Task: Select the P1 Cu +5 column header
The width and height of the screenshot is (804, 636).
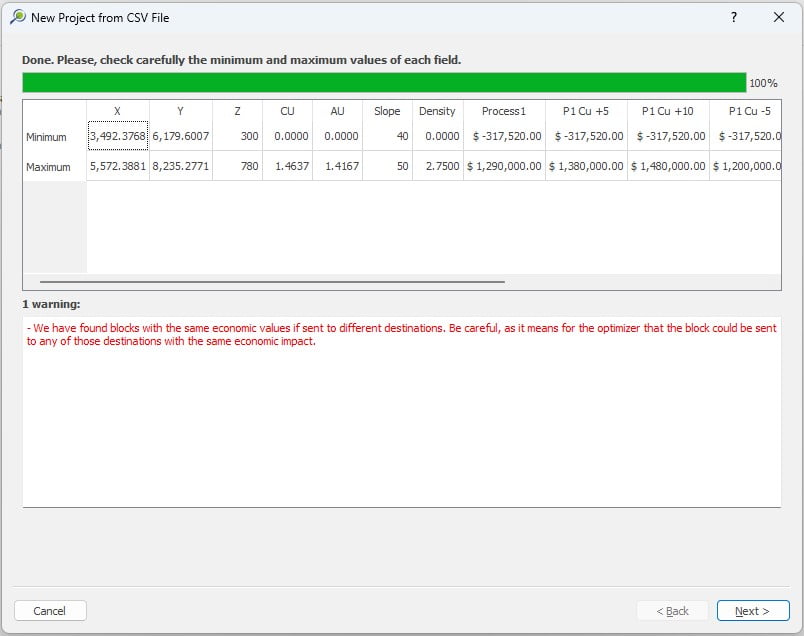Action: coord(585,111)
